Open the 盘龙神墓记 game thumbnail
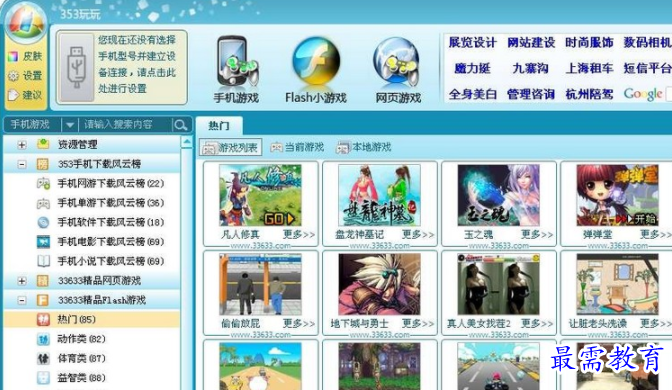Image resolution: width=672 pixels, height=390 pixels. 379,195
